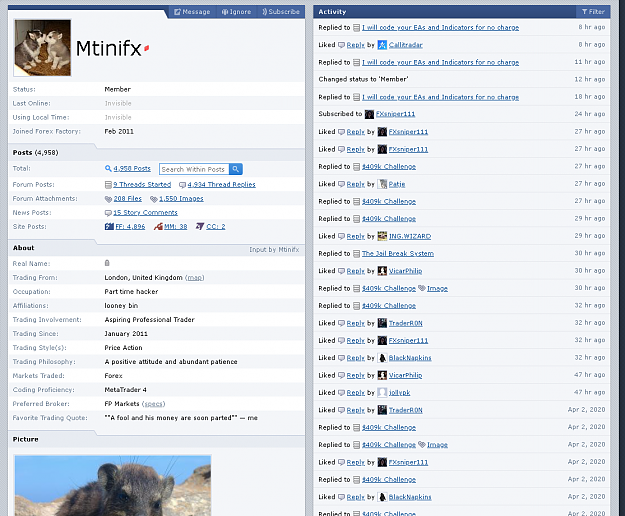Click the FF: 4,896 site posts icon
The height and width of the screenshot is (516, 625).
(109, 226)
